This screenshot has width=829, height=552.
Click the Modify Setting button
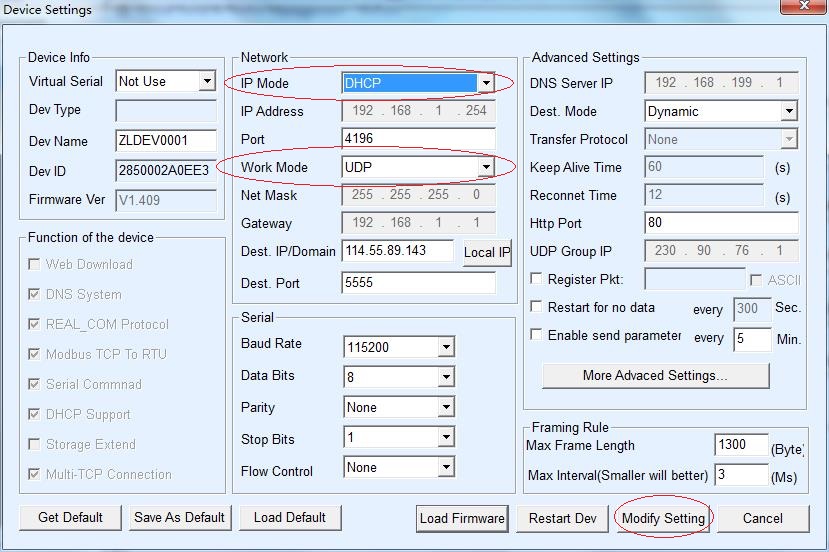point(663,518)
